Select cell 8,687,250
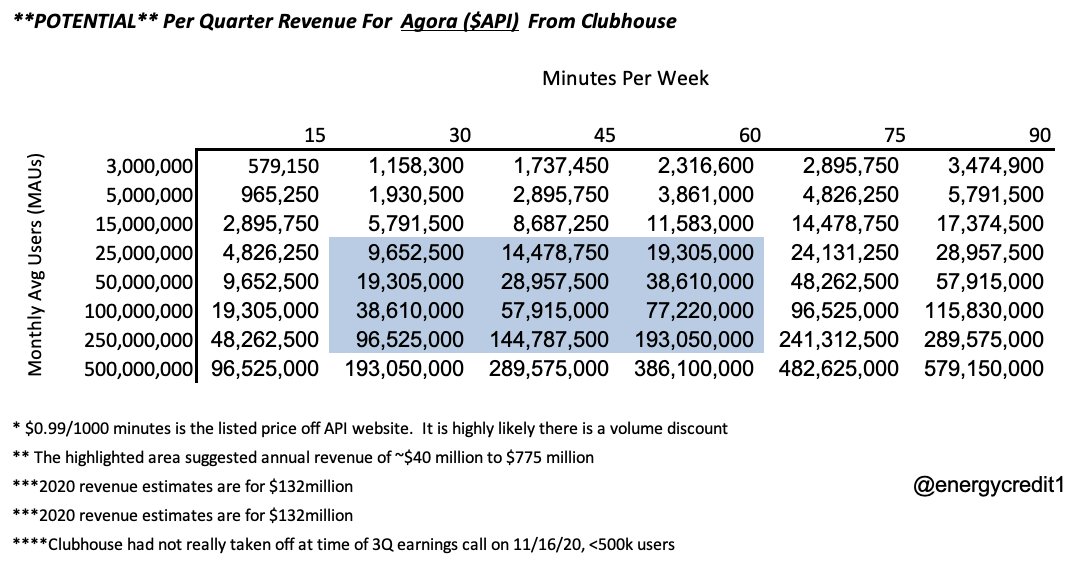 (561, 224)
